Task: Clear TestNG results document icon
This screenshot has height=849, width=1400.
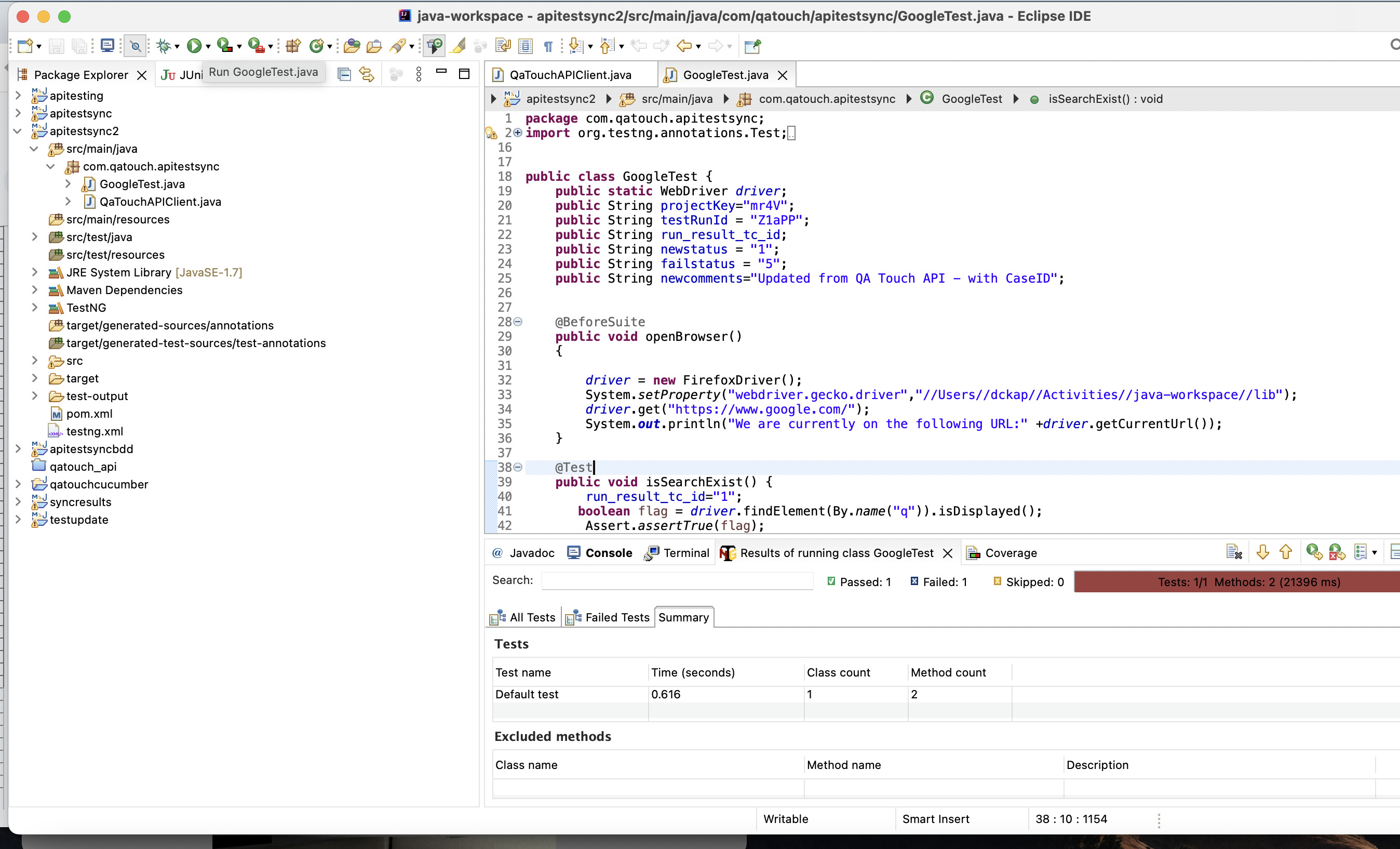Action: (1234, 552)
